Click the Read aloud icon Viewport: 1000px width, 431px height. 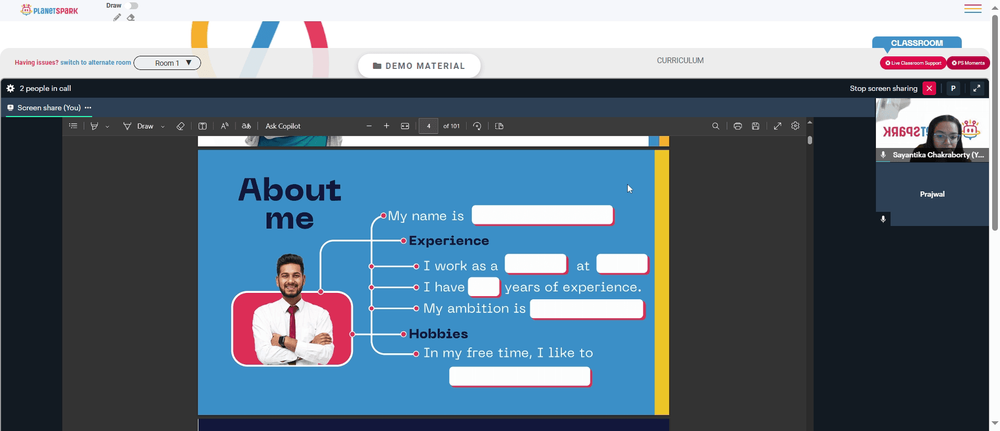click(224, 126)
